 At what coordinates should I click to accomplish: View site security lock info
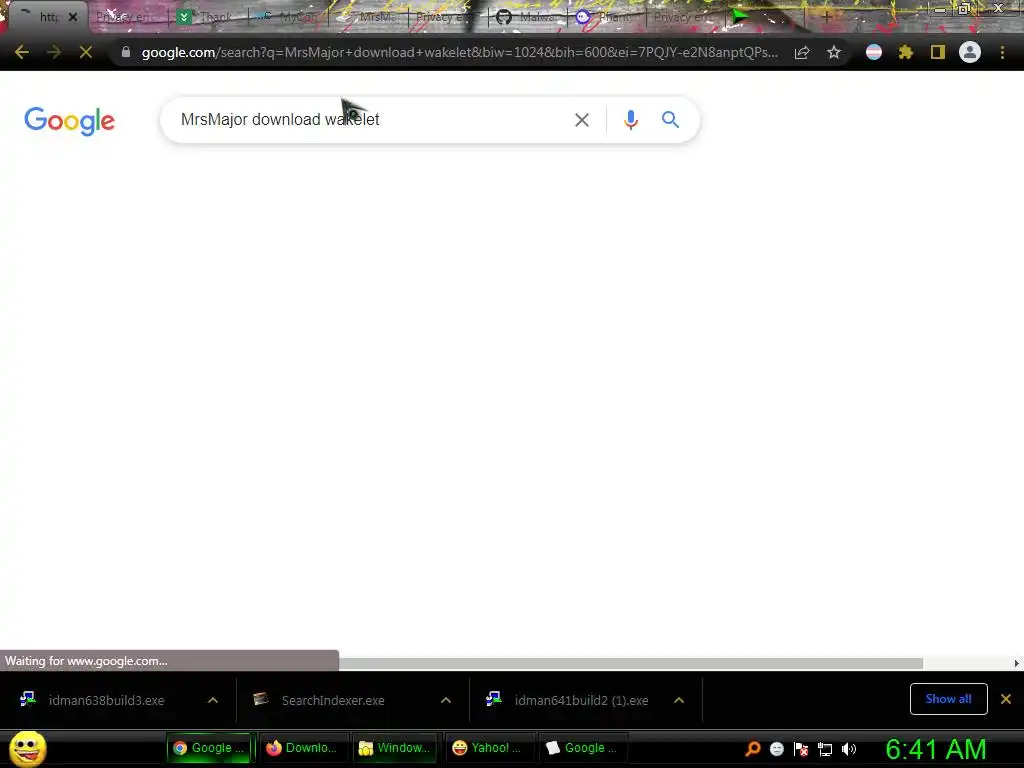[126, 52]
